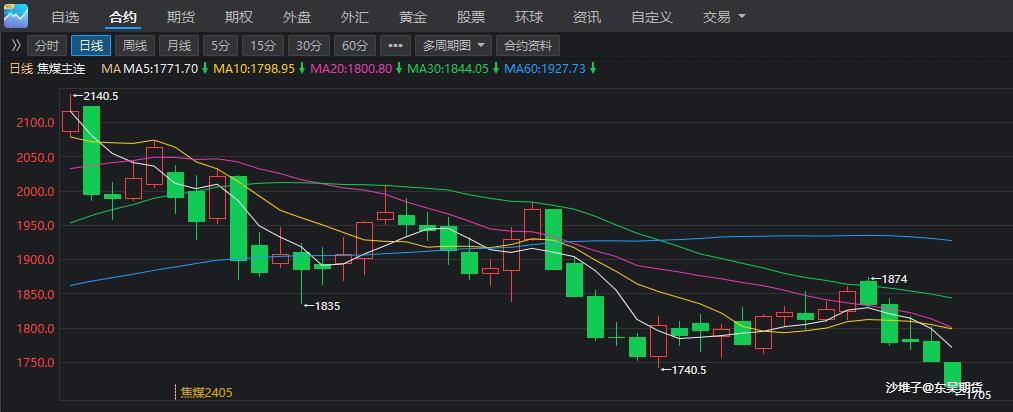This screenshot has height=412, width=1013.
Task: Switch chart to 分时 view
Action: click(x=47, y=45)
